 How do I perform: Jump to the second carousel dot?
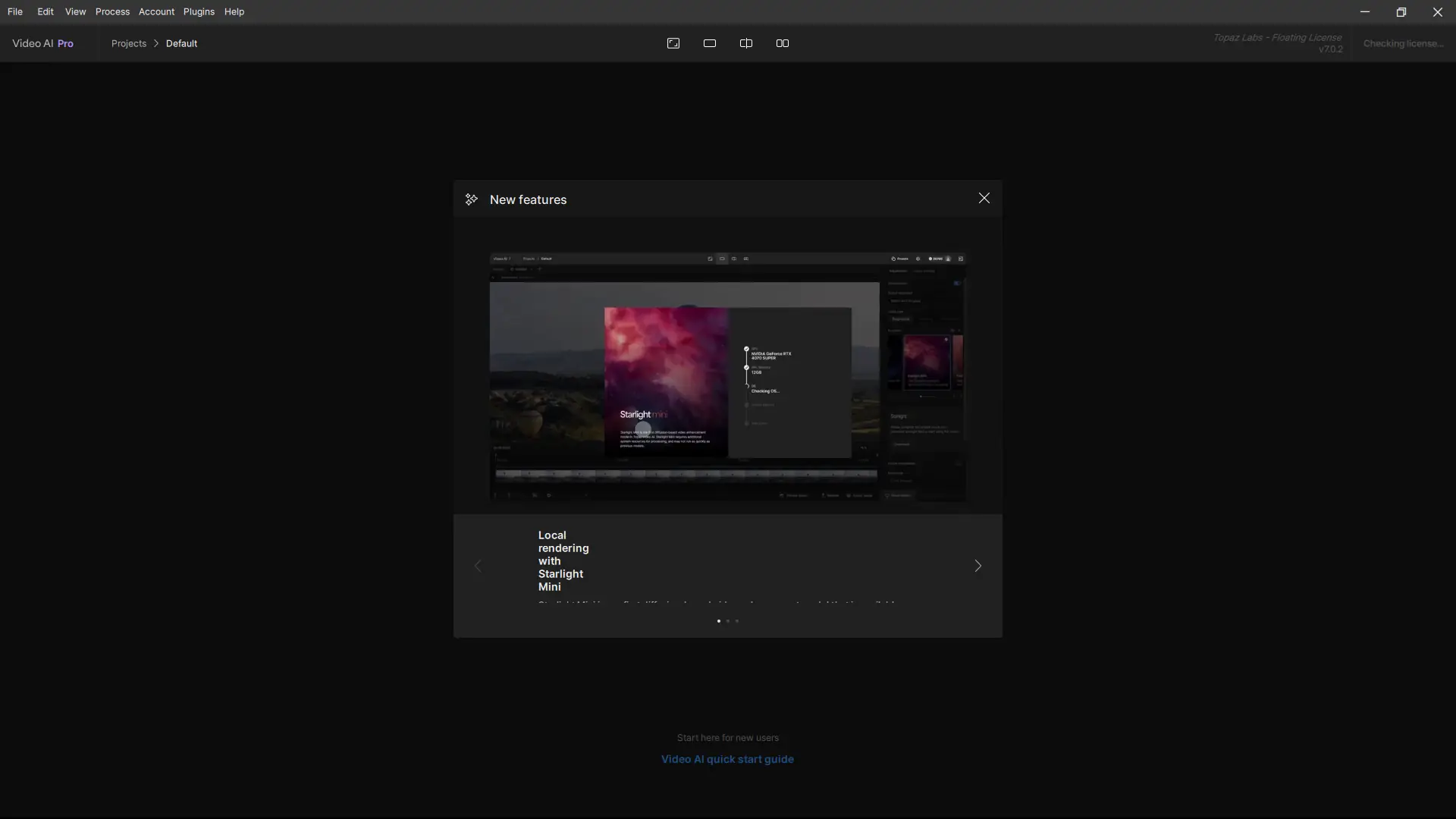728,621
